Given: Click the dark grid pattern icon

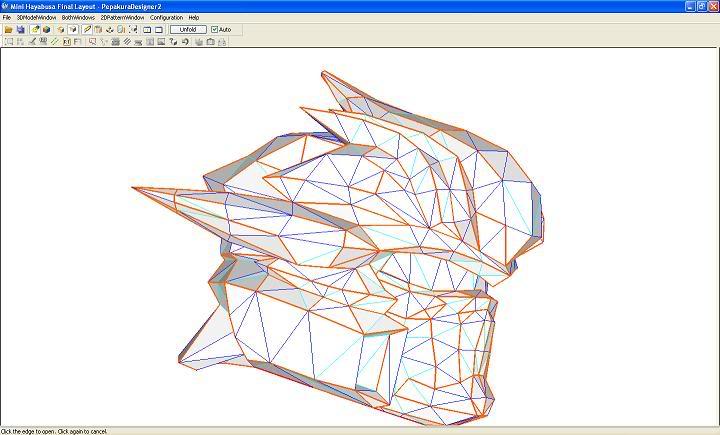Looking at the screenshot, I should click(116, 42).
